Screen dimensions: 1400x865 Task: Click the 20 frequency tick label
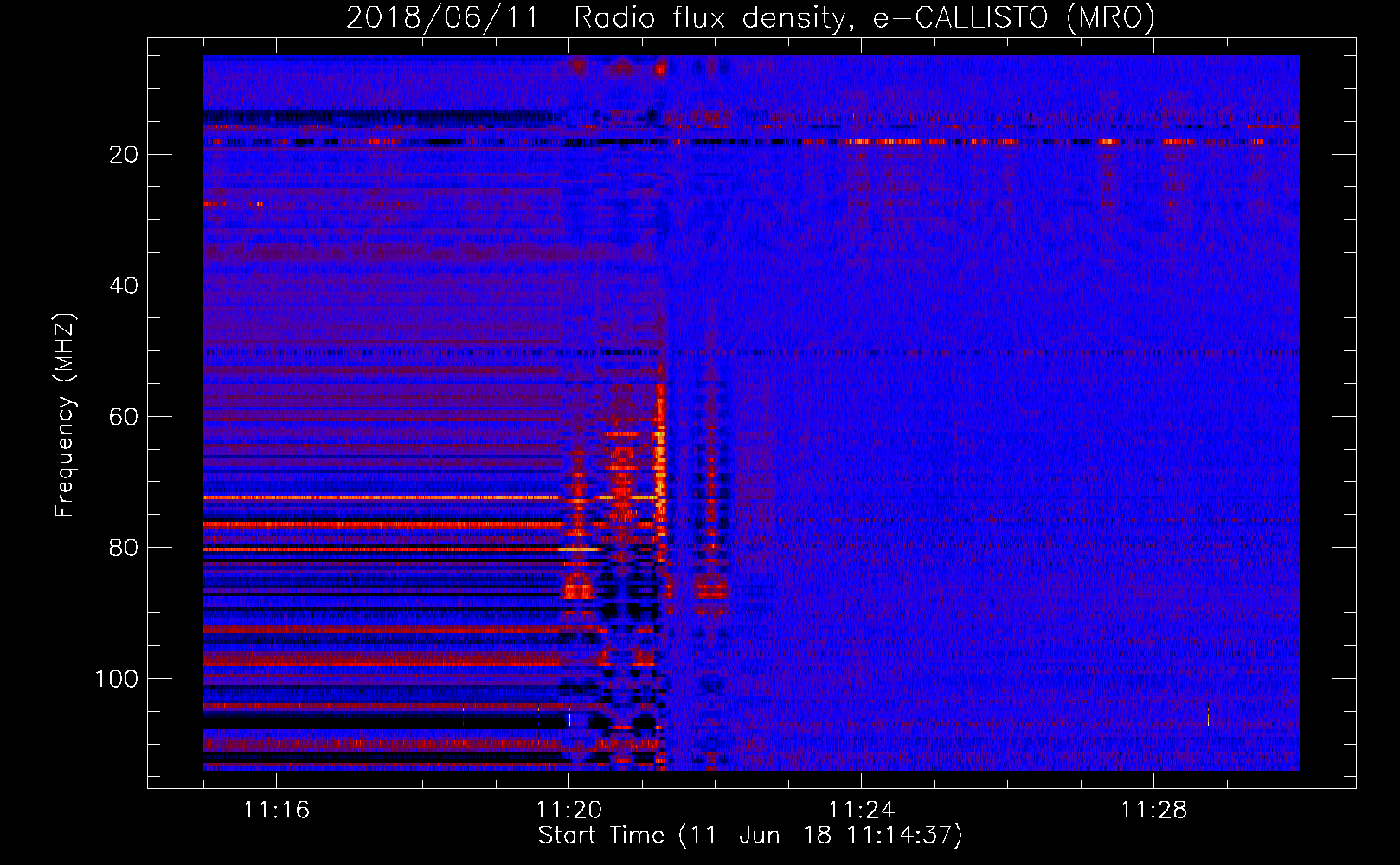(x=125, y=154)
